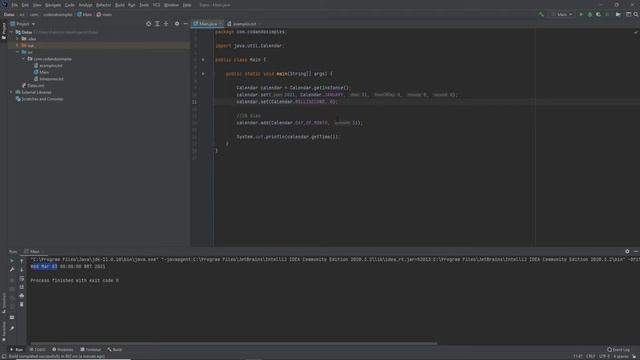
Task: Collapse the com.codandosimples package
Action: [24, 59]
